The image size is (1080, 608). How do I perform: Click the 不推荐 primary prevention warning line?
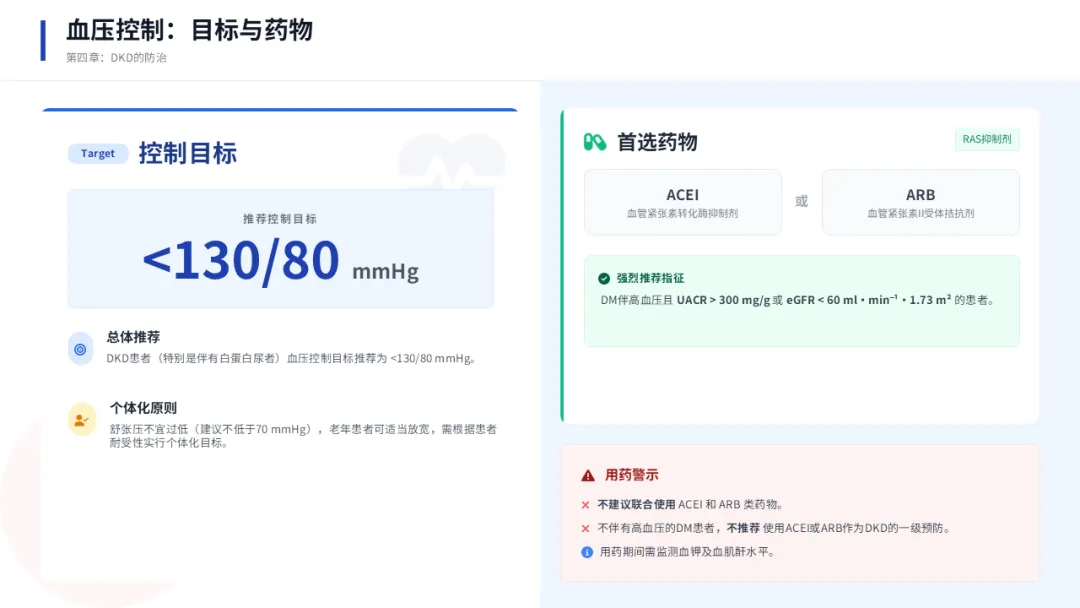point(776,528)
